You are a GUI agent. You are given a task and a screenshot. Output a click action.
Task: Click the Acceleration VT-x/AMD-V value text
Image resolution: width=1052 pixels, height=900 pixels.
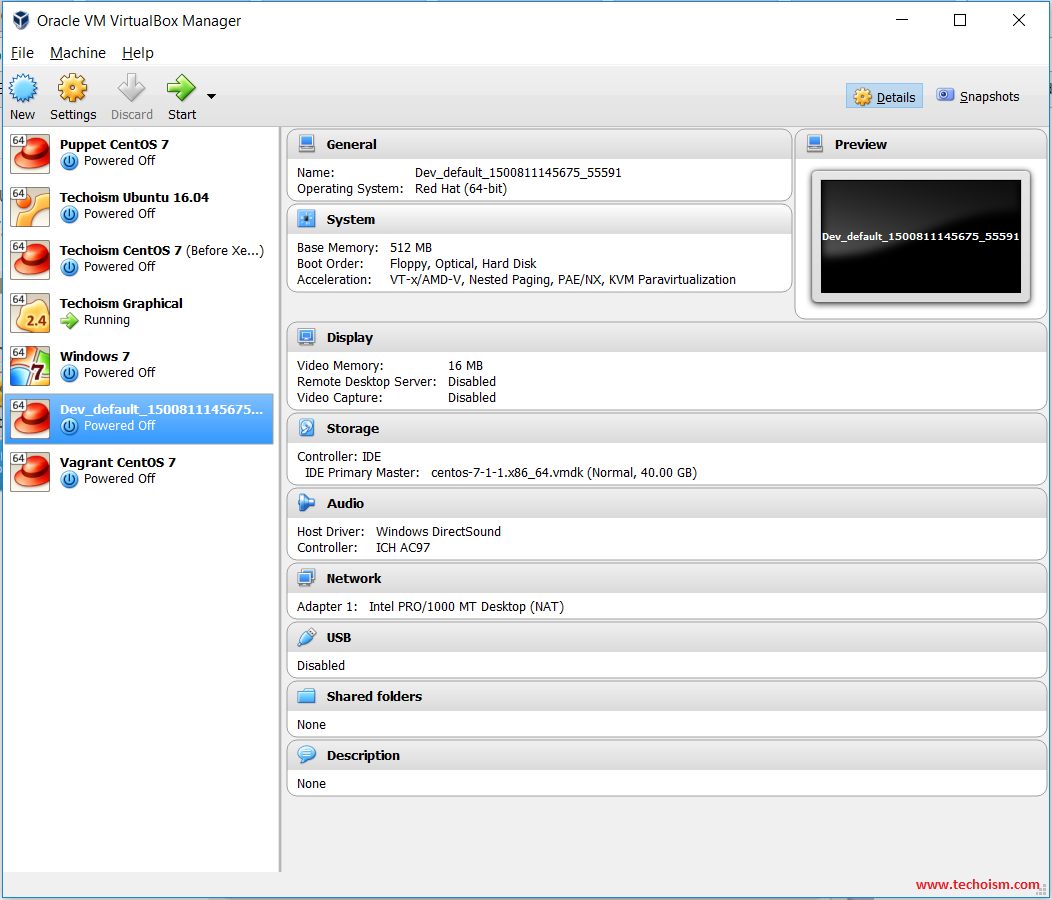coord(562,280)
